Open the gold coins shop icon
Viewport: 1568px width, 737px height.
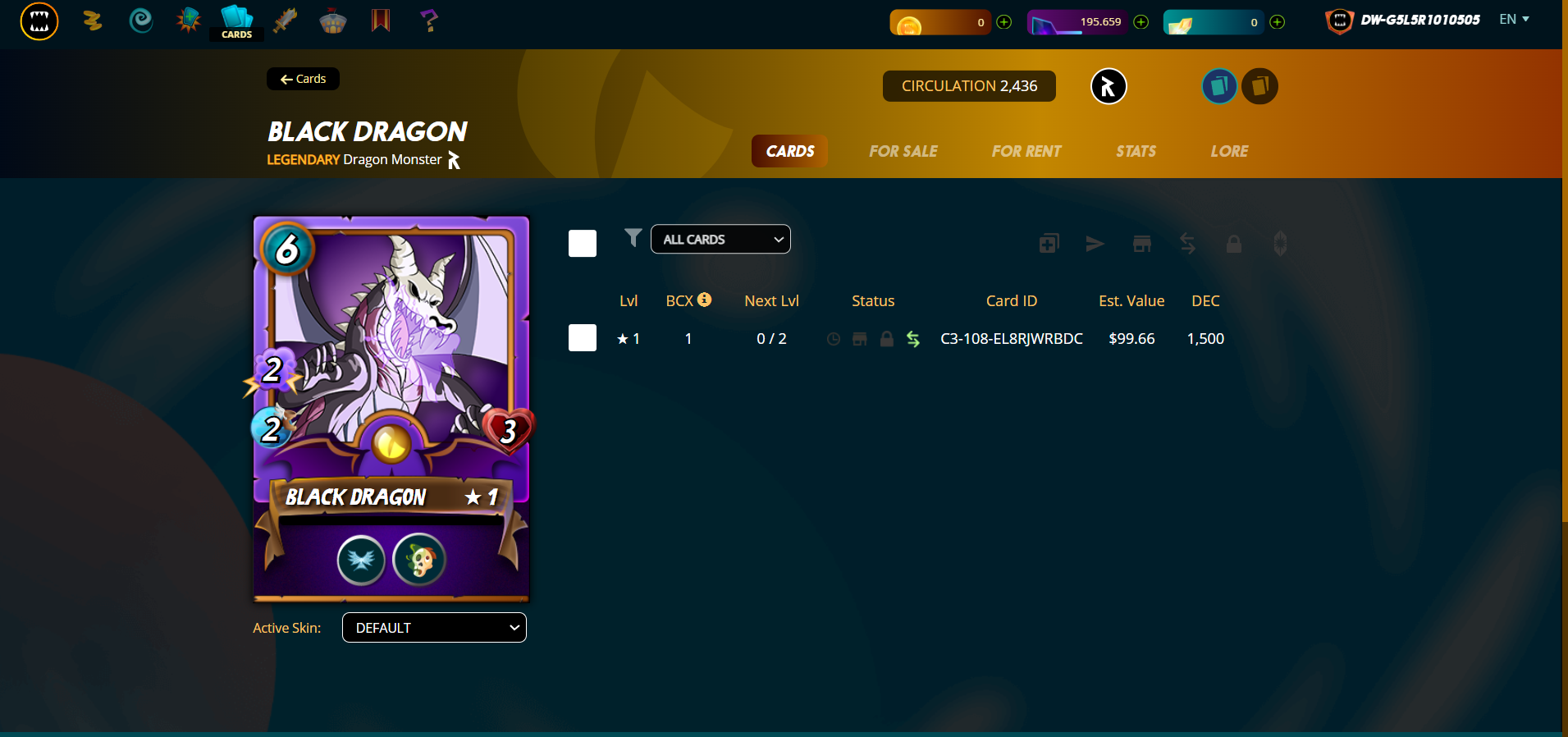[92, 21]
